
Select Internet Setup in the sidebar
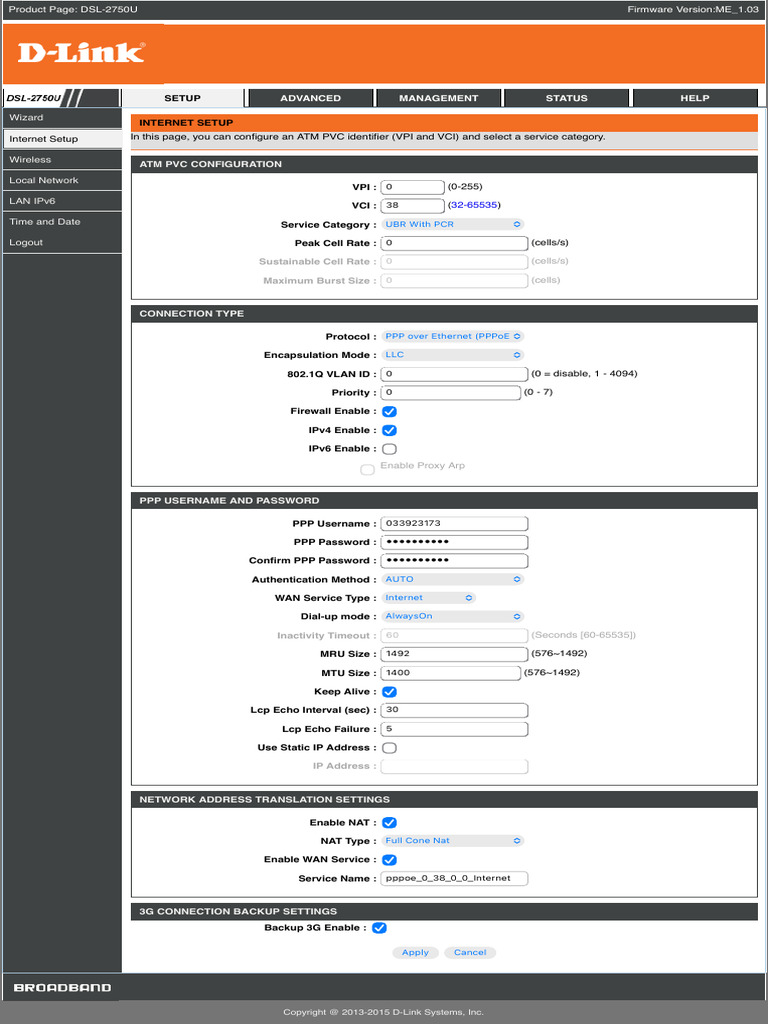click(x=62, y=139)
